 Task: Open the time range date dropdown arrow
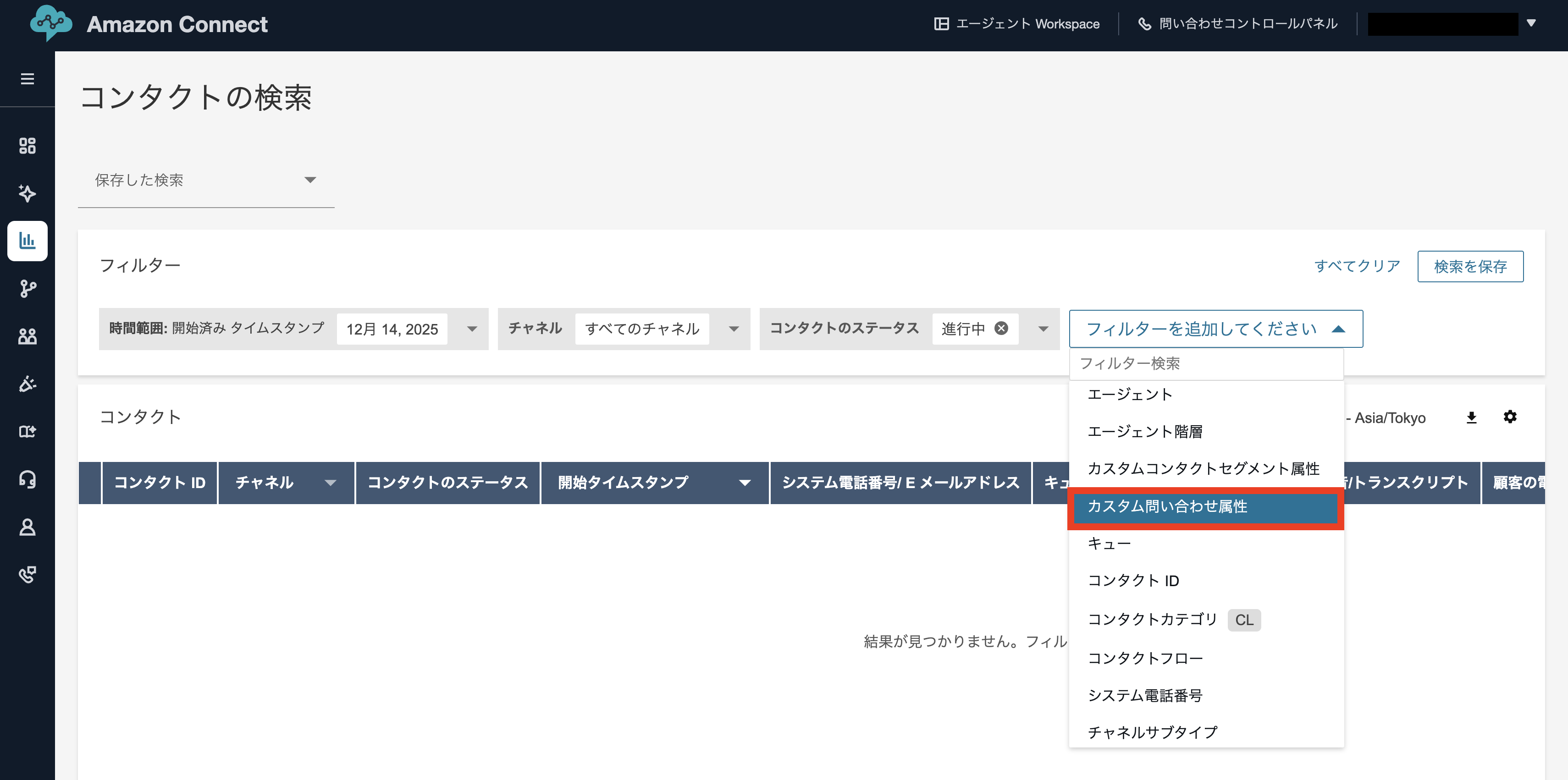pos(472,329)
